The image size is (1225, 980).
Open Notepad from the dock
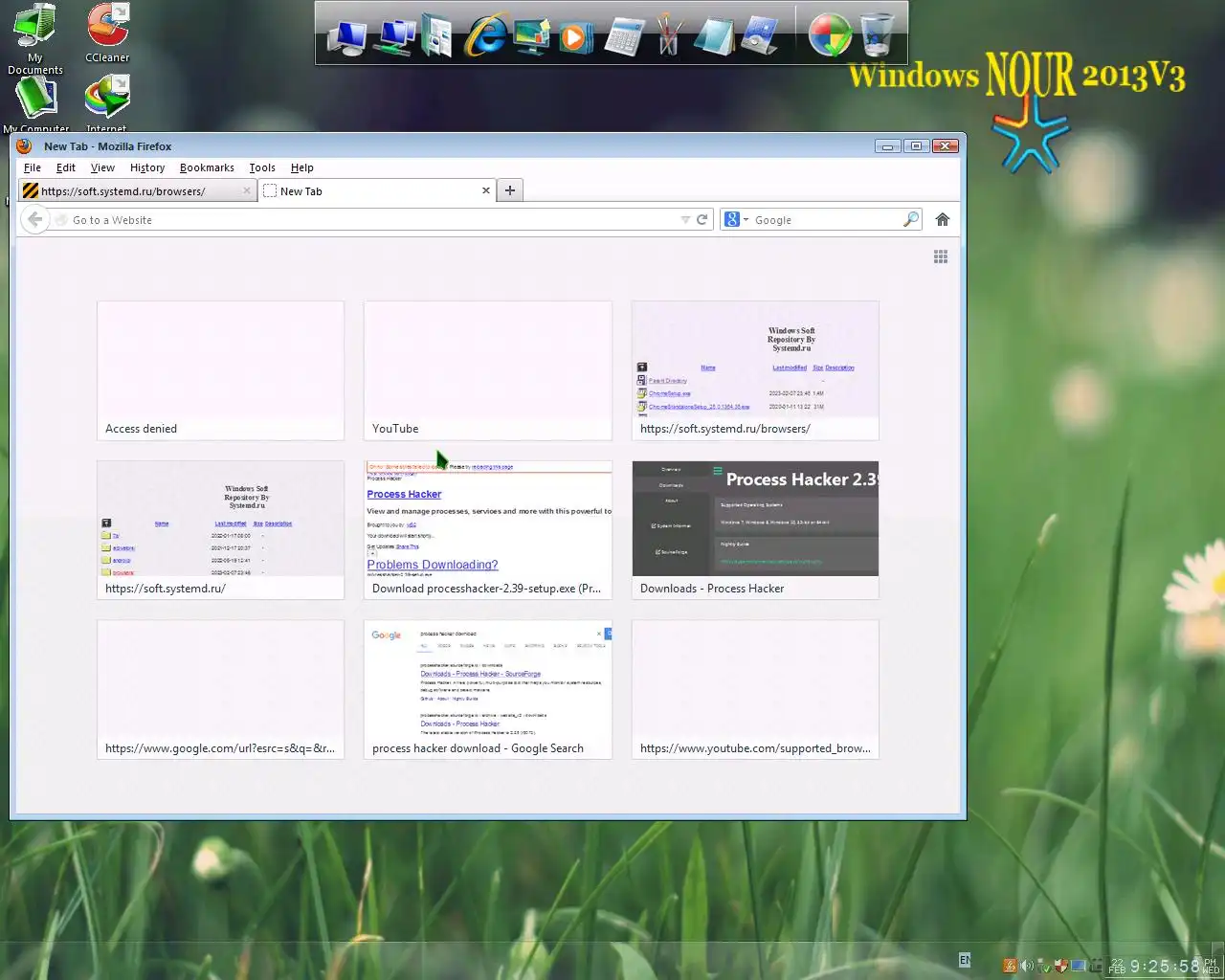click(714, 36)
